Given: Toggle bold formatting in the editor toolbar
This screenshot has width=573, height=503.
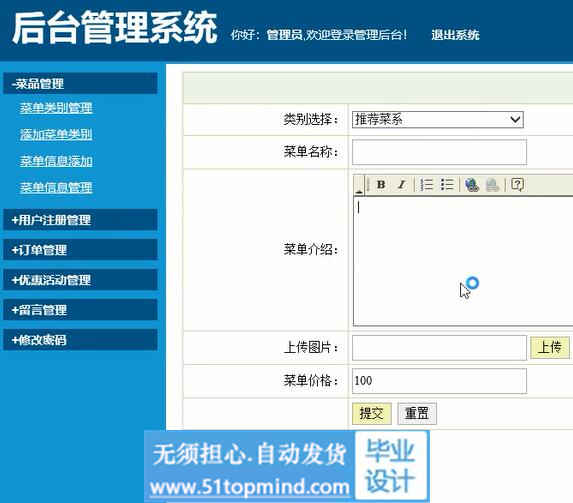Looking at the screenshot, I should [x=381, y=185].
